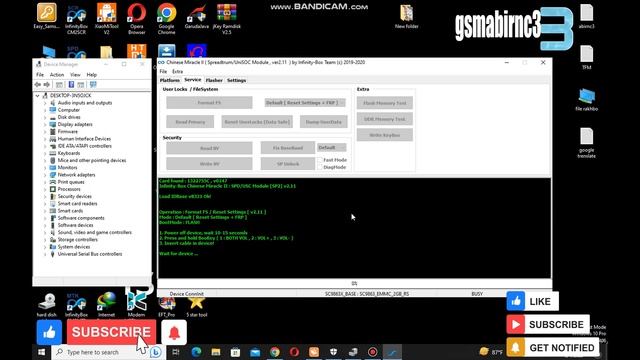Enable the DiagMode checkbox
The image size is (640, 360).
[x=320, y=167]
